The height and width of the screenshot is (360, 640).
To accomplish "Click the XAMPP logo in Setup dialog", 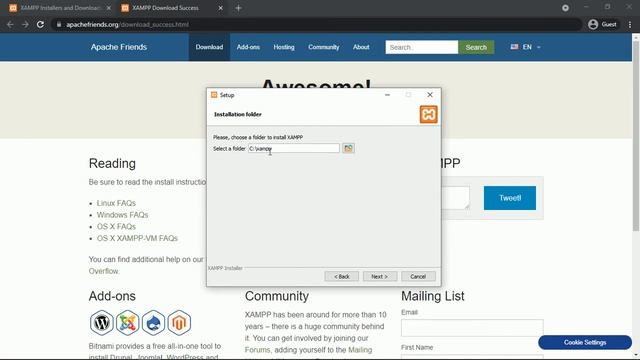I will [x=428, y=114].
